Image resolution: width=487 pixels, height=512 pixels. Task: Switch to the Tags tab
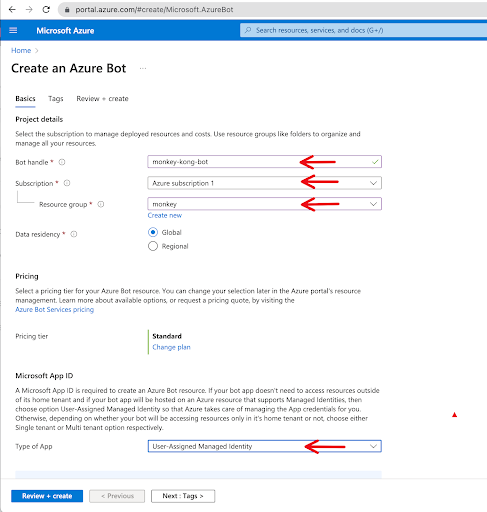(56, 99)
